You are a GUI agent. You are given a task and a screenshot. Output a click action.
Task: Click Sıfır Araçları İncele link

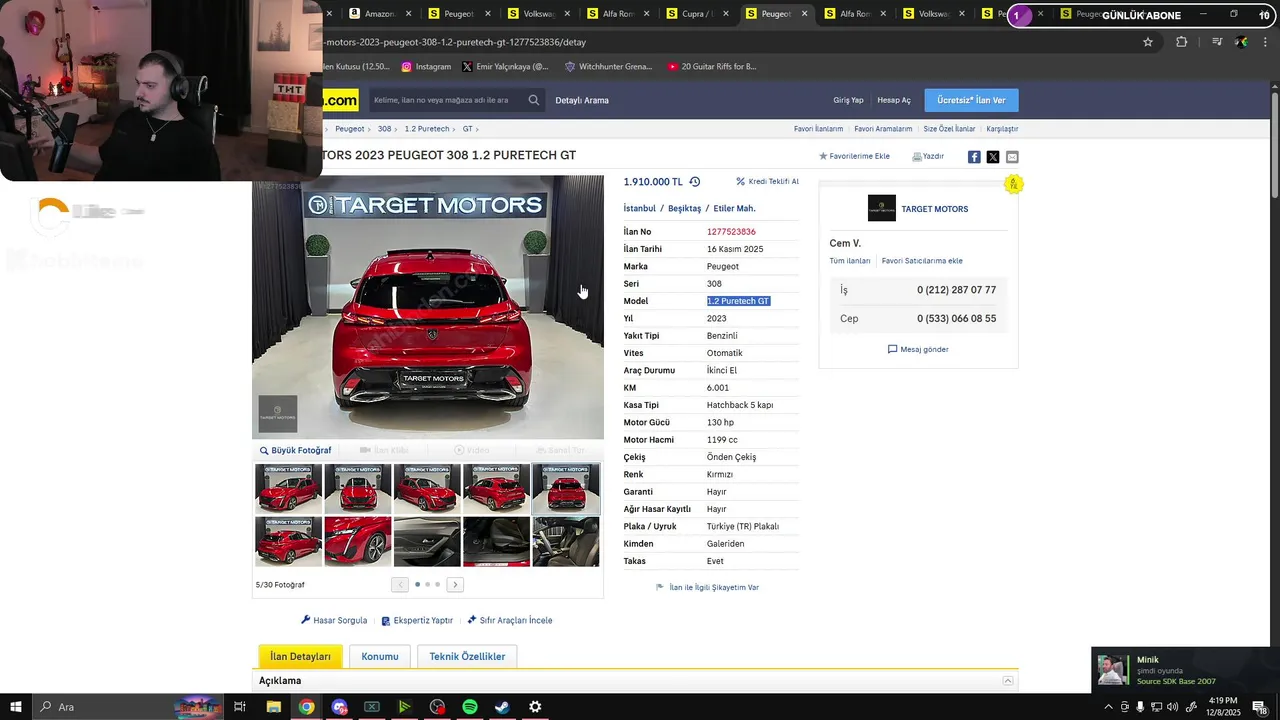510,620
